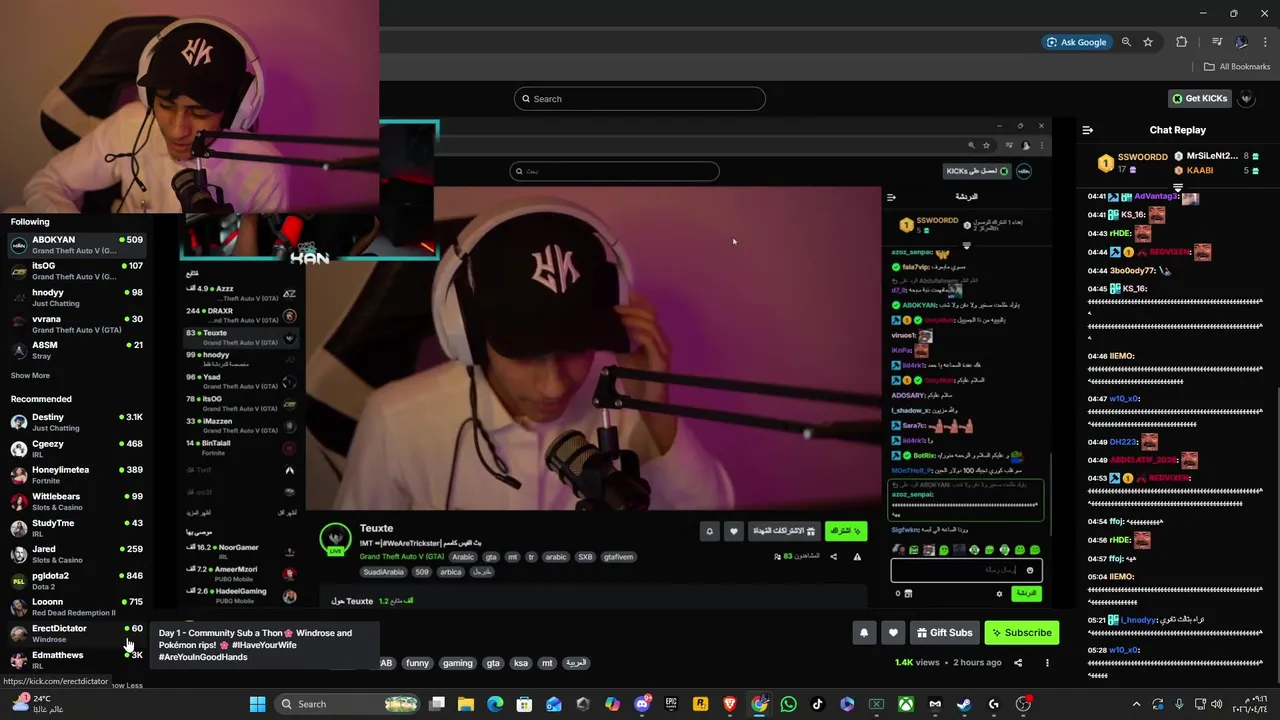The image size is (1280, 720).
Task: Switch to Chrome on the taskbar
Action: pos(760,704)
